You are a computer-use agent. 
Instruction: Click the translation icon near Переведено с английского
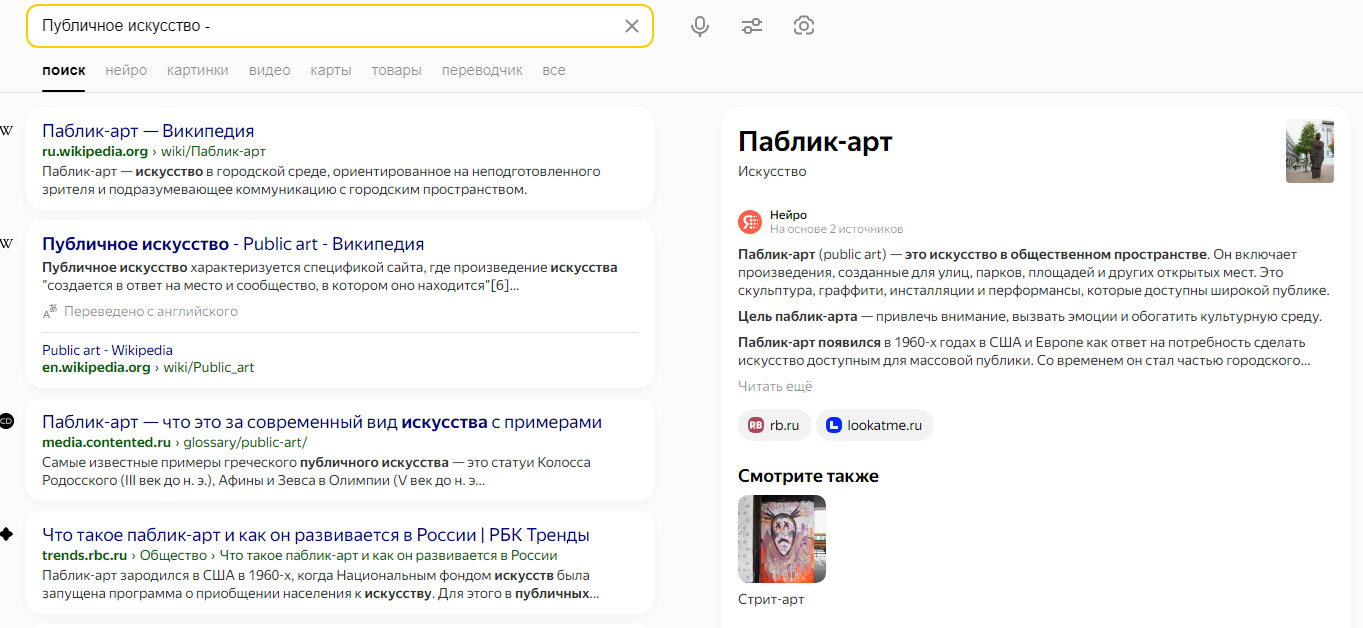pyautogui.click(x=50, y=312)
